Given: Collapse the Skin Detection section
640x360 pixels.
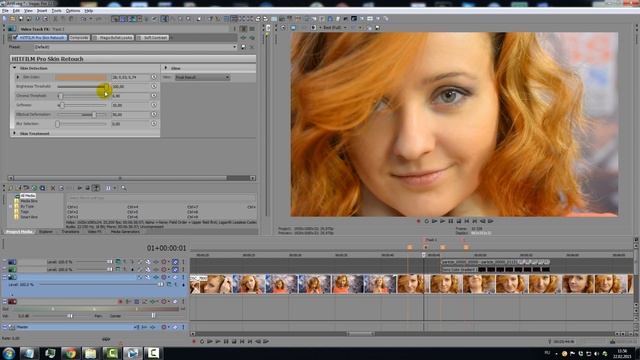Looking at the screenshot, I should click(15, 68).
